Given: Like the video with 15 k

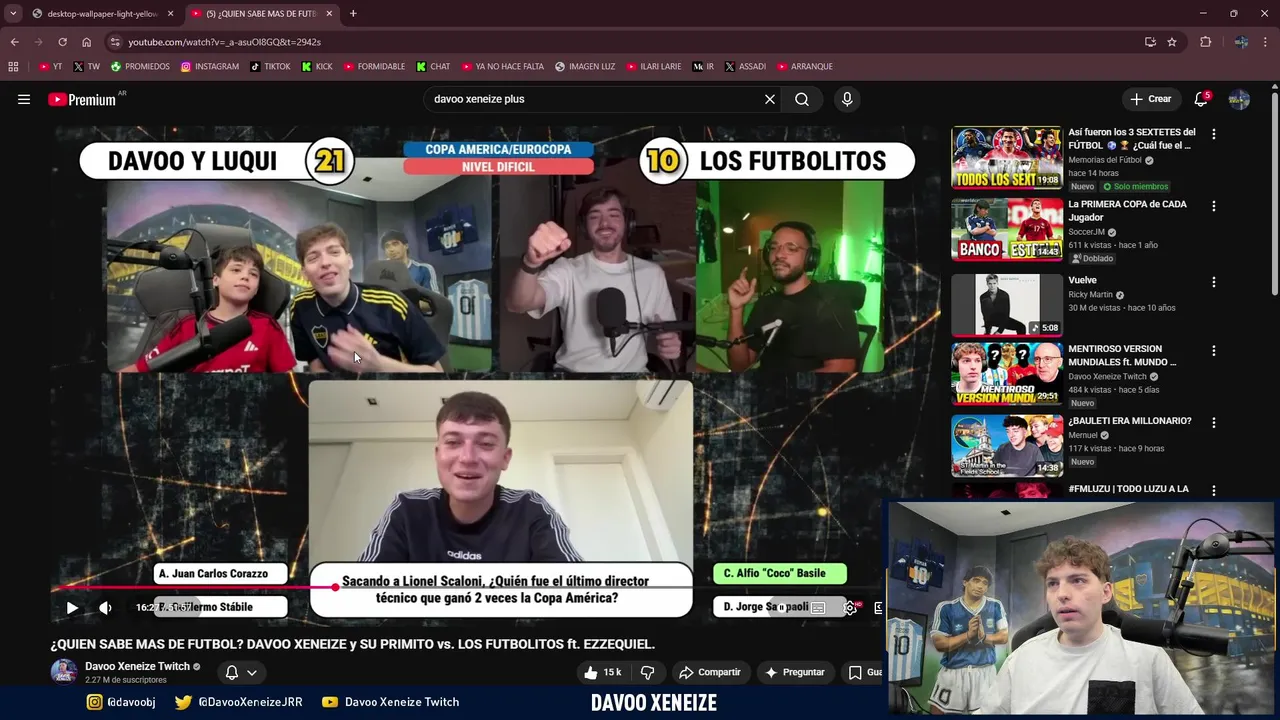Looking at the screenshot, I should 603,672.
